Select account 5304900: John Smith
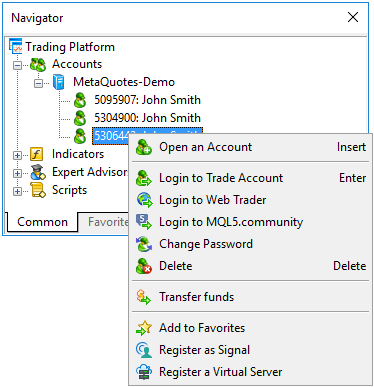Viewport: 374px width, 387px height. click(147, 118)
